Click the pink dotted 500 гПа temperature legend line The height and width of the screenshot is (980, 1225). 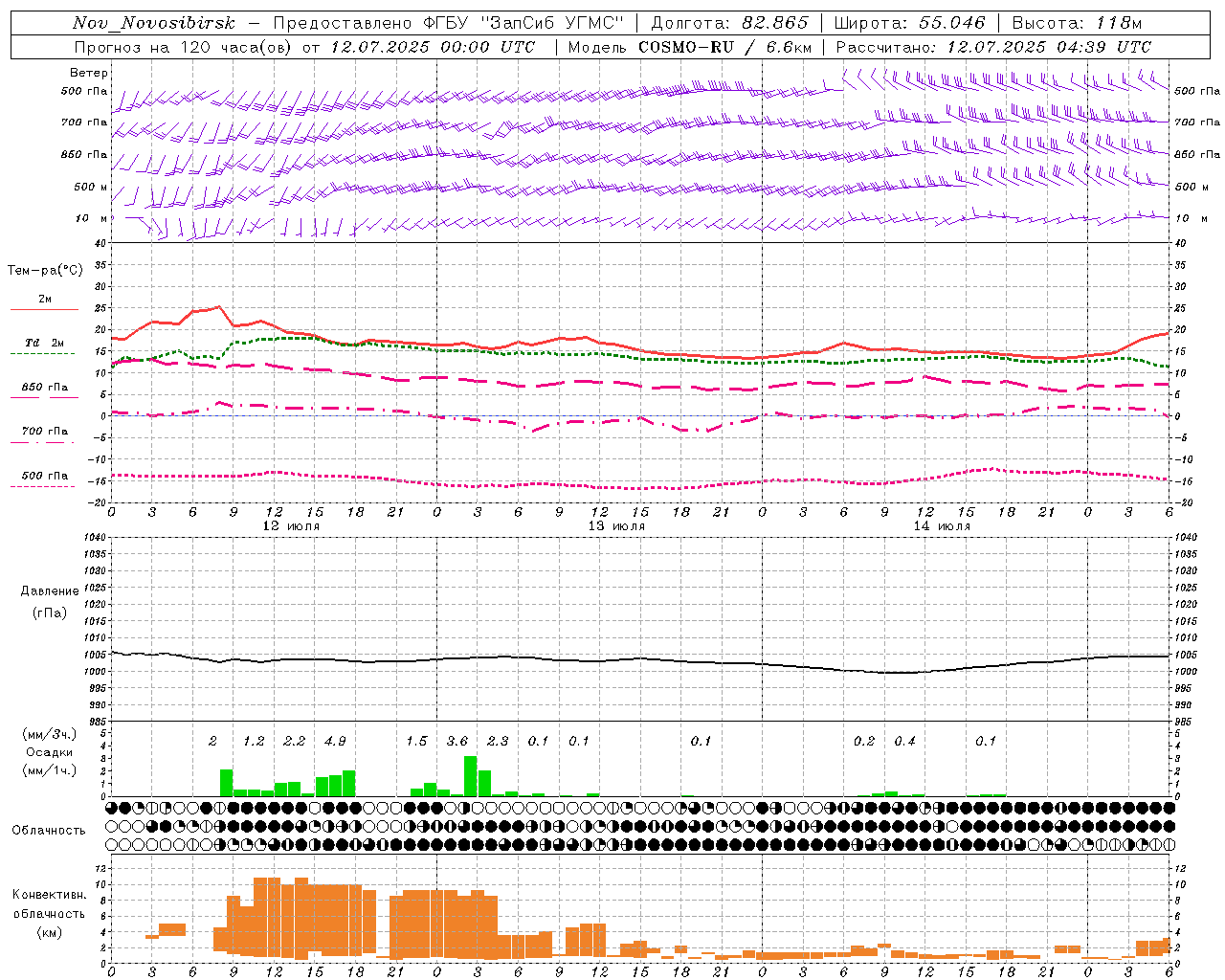tap(42, 487)
